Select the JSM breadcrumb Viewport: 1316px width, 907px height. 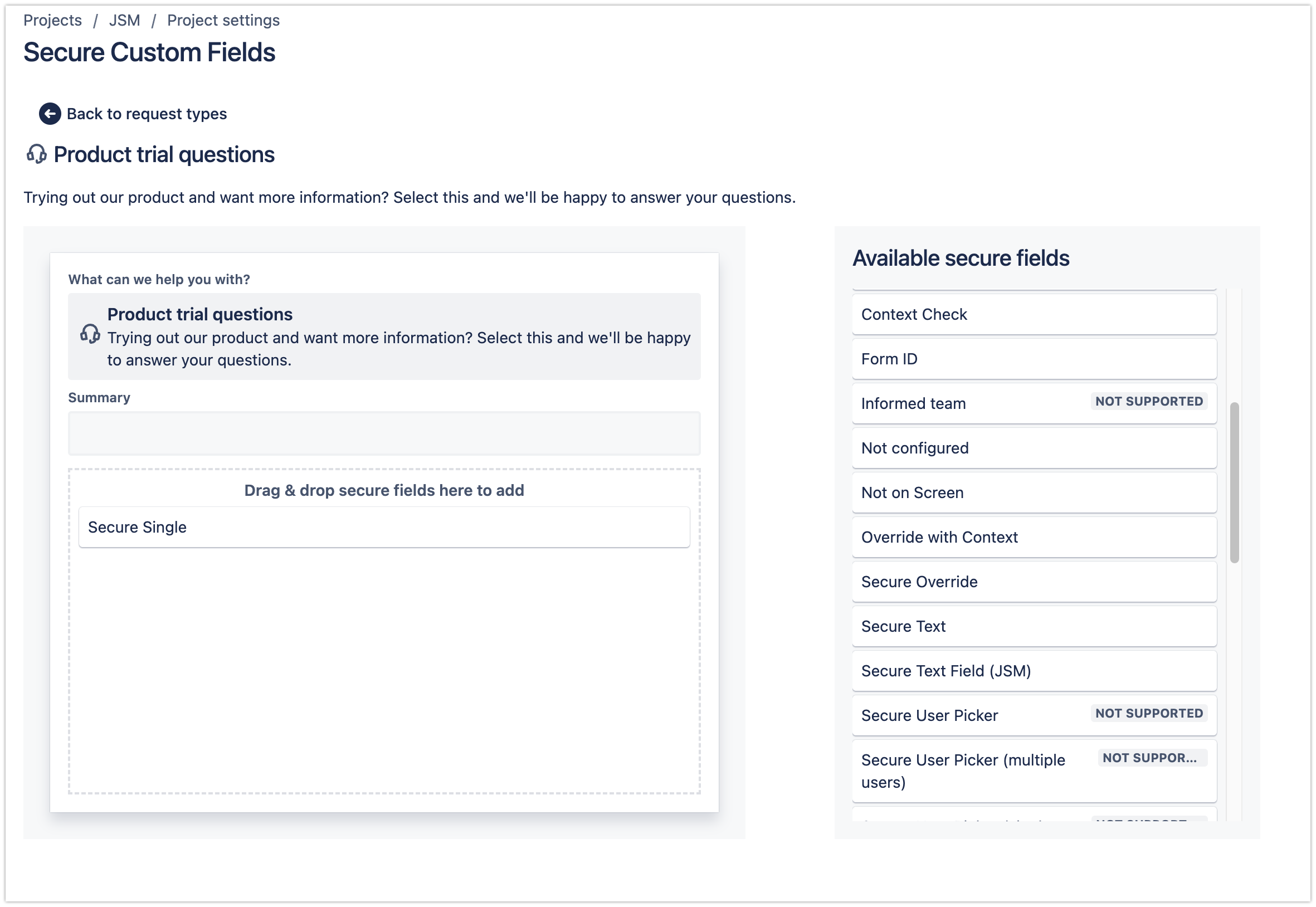click(125, 20)
